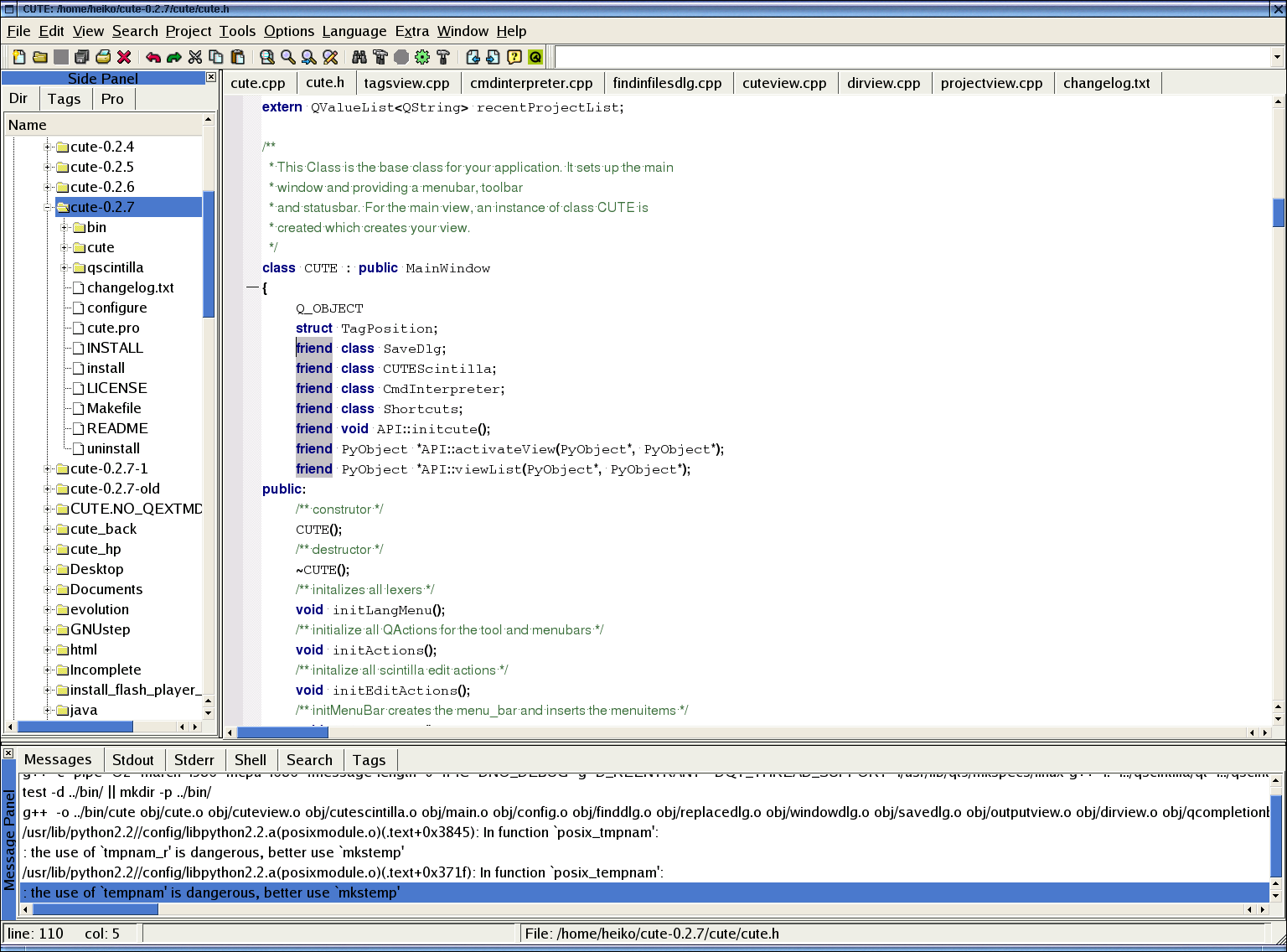Click the Print icon in the toolbar
Screen dimensions: 1287x952
point(103,57)
